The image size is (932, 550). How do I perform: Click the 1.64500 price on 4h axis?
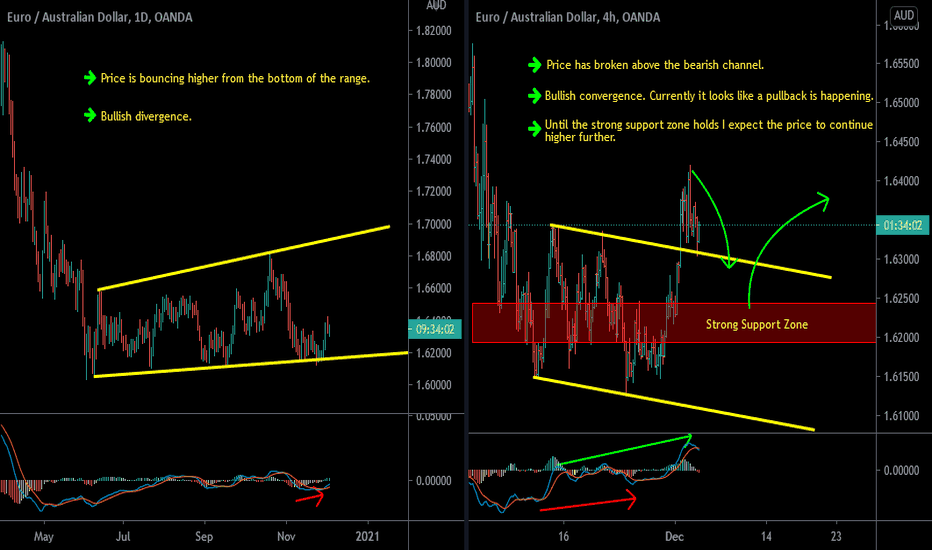point(901,142)
